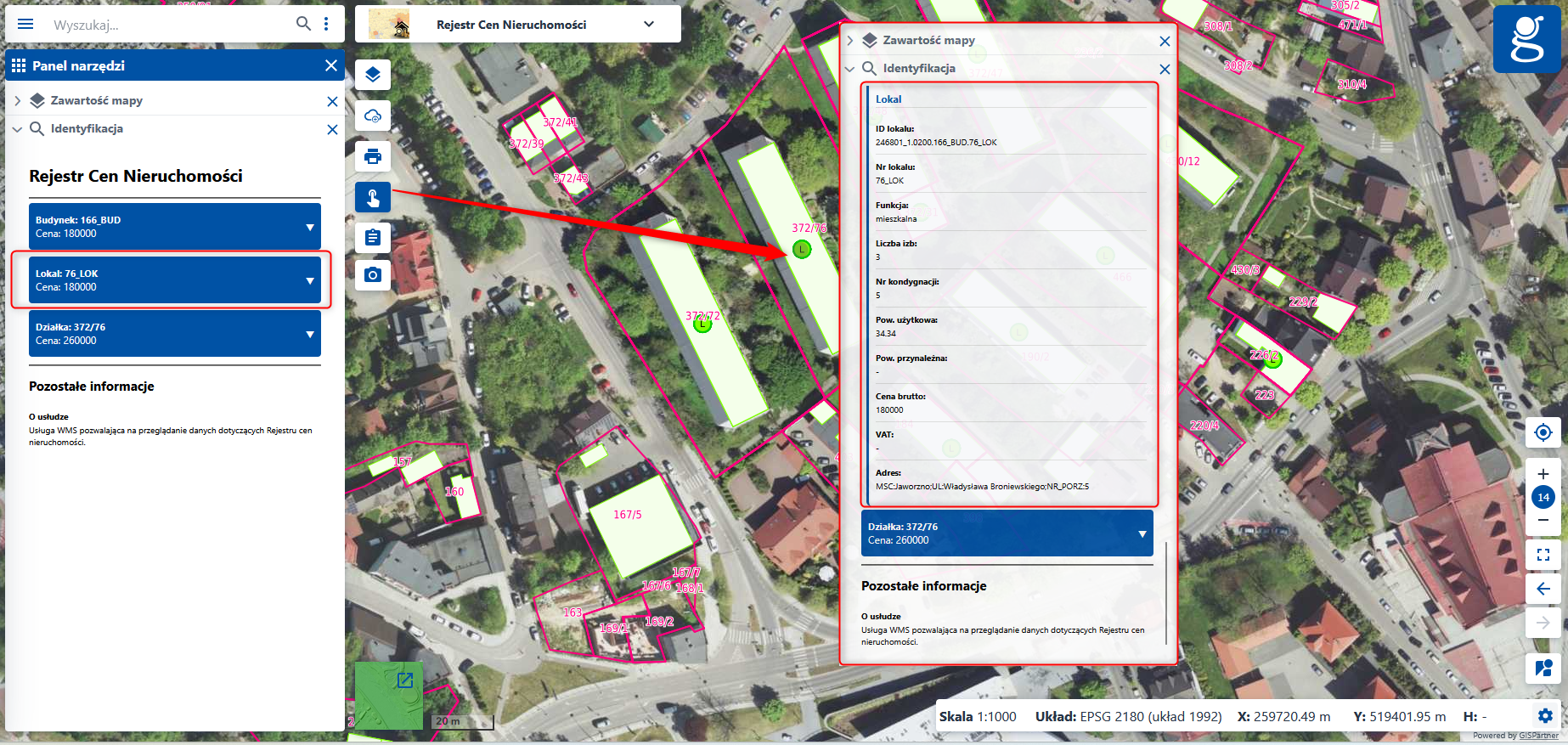
Task: Go back to previous map extent
Action: pos(1543,589)
